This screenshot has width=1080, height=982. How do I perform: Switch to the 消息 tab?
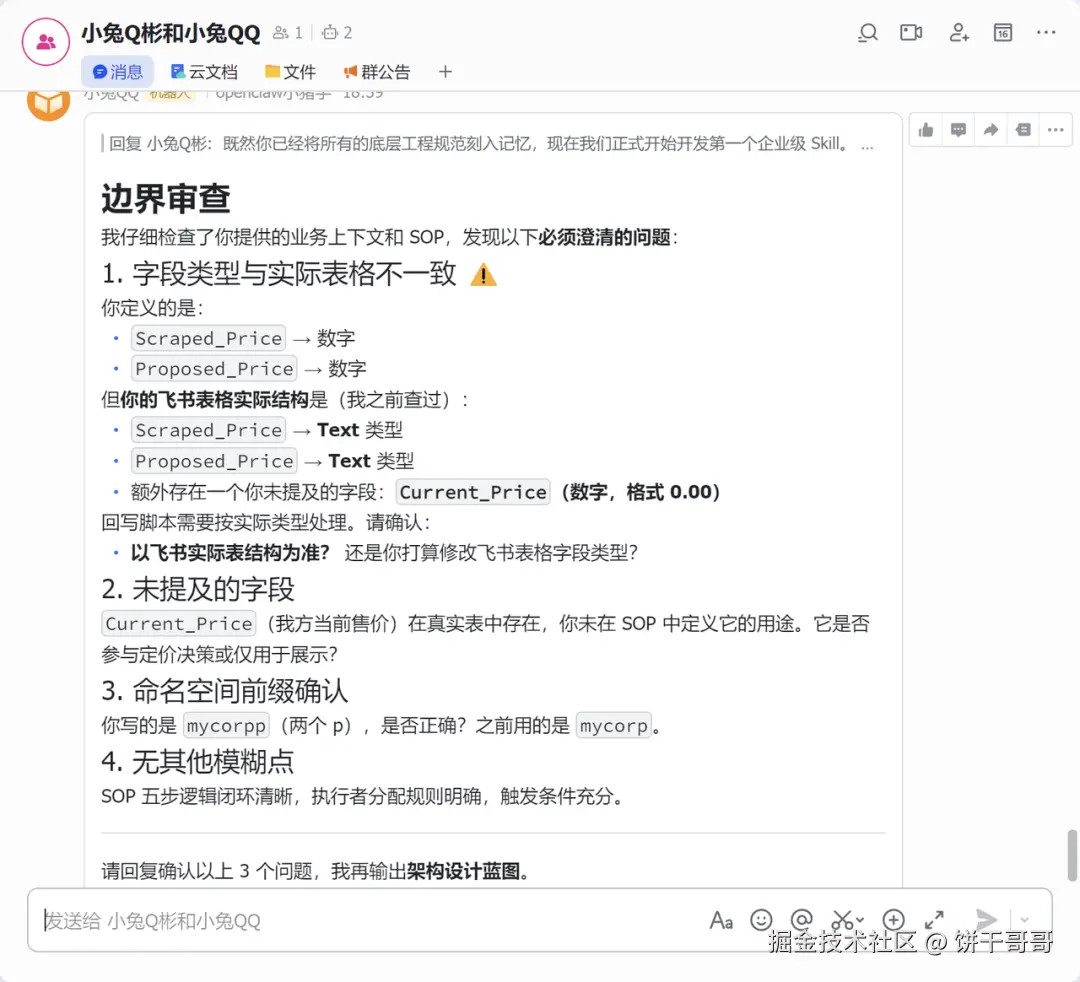(x=117, y=72)
